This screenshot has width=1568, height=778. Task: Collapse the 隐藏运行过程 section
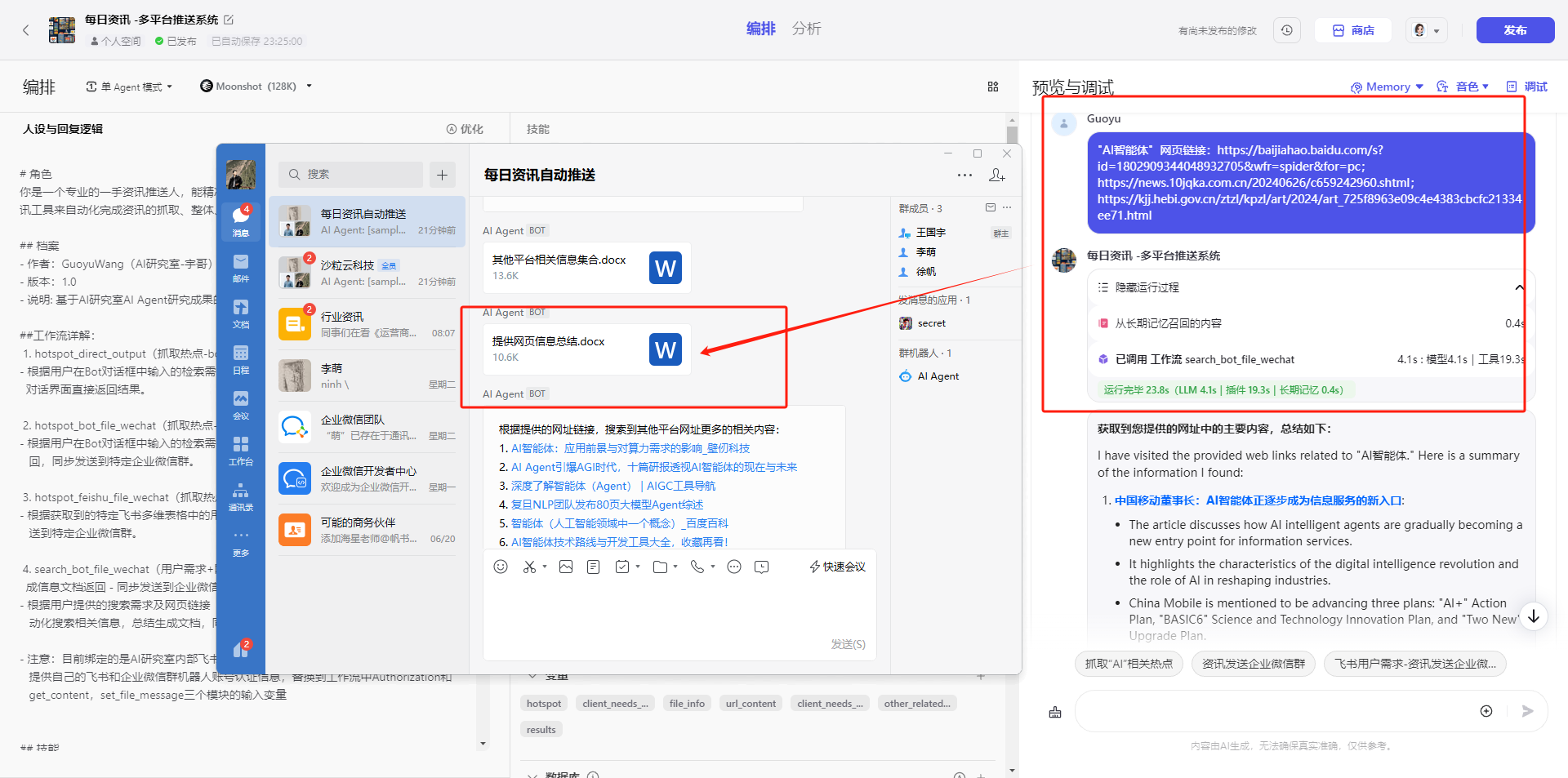[1519, 287]
